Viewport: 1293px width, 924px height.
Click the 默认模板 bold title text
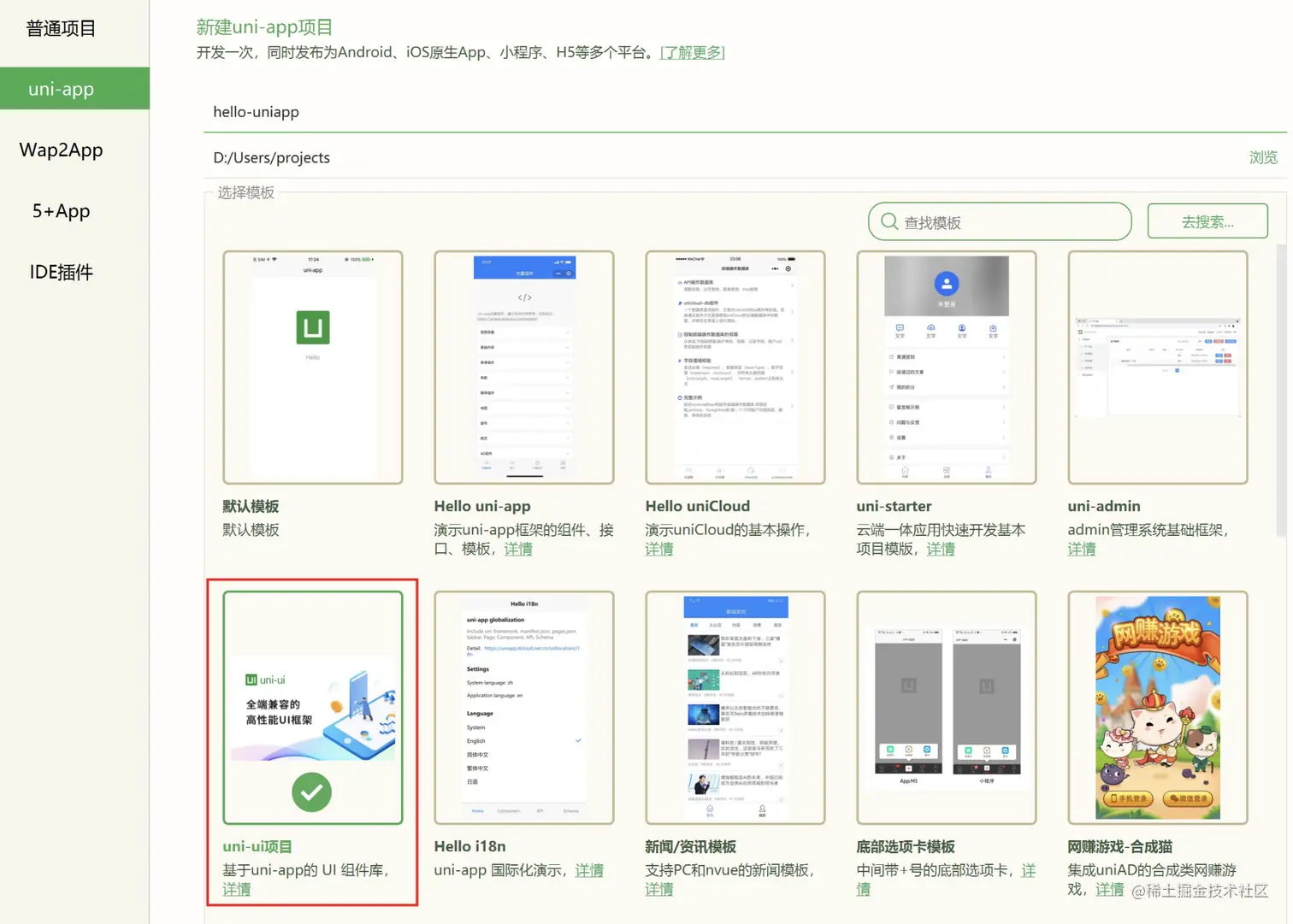point(251,506)
